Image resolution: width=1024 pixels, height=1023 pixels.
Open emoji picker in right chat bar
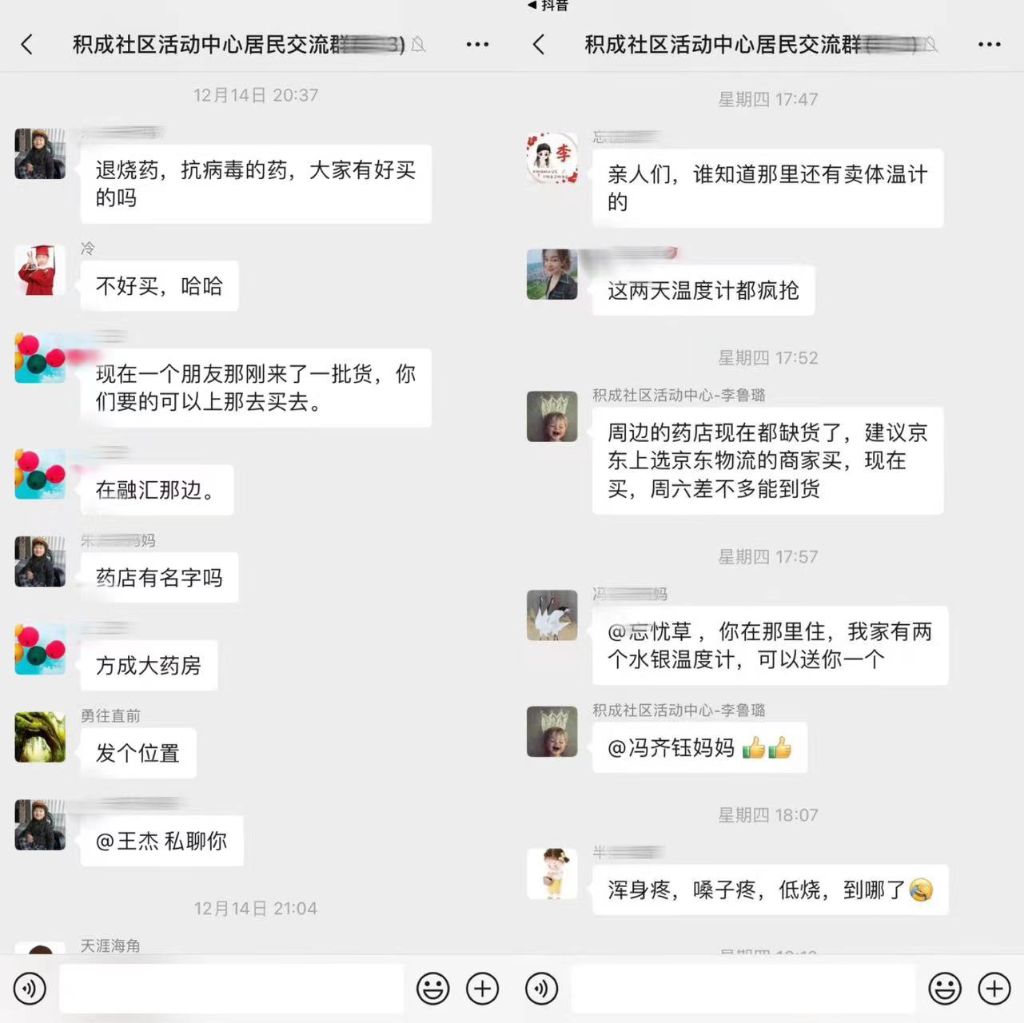click(944, 988)
